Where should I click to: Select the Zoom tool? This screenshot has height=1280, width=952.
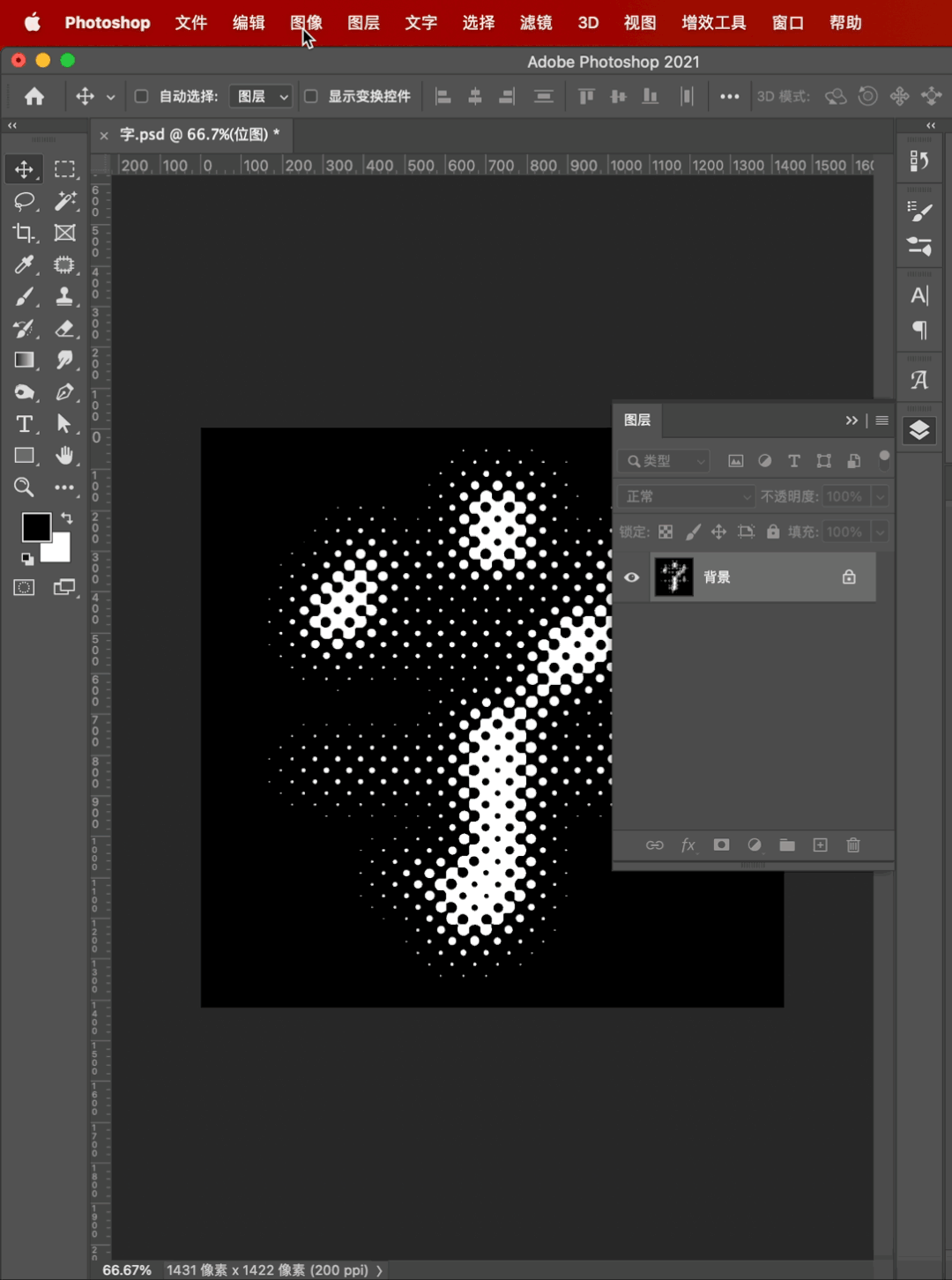coord(24,487)
